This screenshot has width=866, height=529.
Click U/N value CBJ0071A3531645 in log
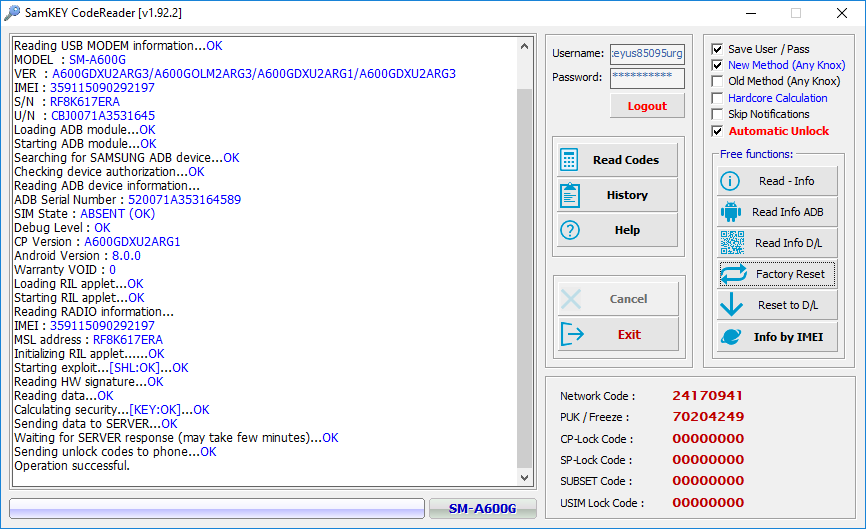click(103, 116)
